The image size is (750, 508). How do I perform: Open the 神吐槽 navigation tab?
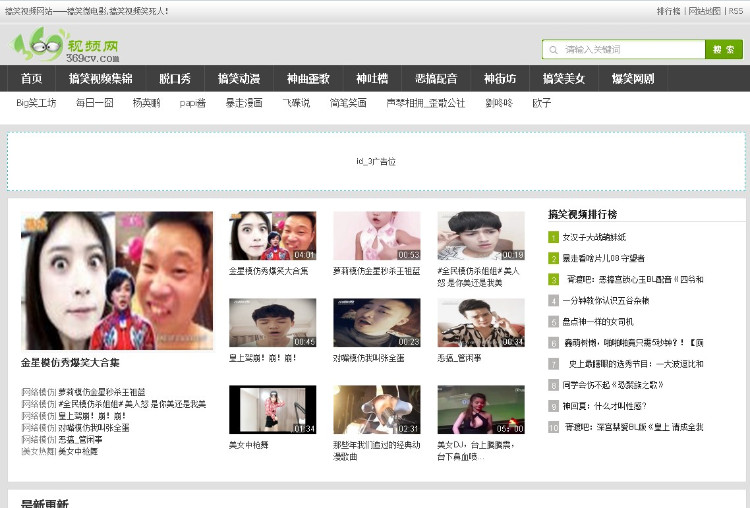[372, 78]
